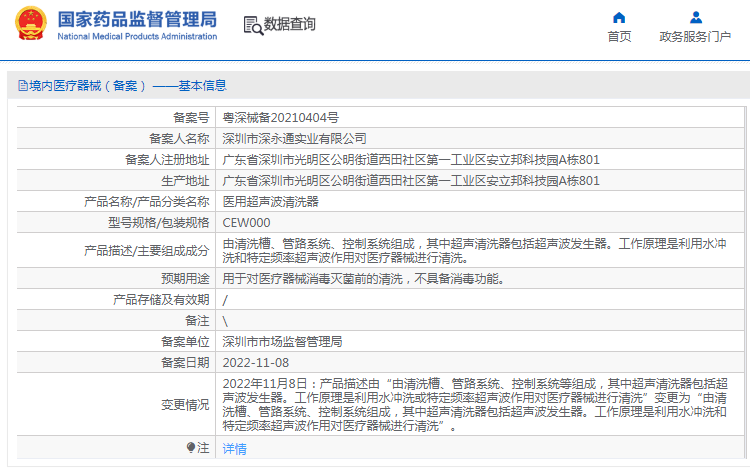Image resolution: width=750 pixels, height=473 pixels.
Task: Click the 预期用途 value text
Action: [x=364, y=279]
